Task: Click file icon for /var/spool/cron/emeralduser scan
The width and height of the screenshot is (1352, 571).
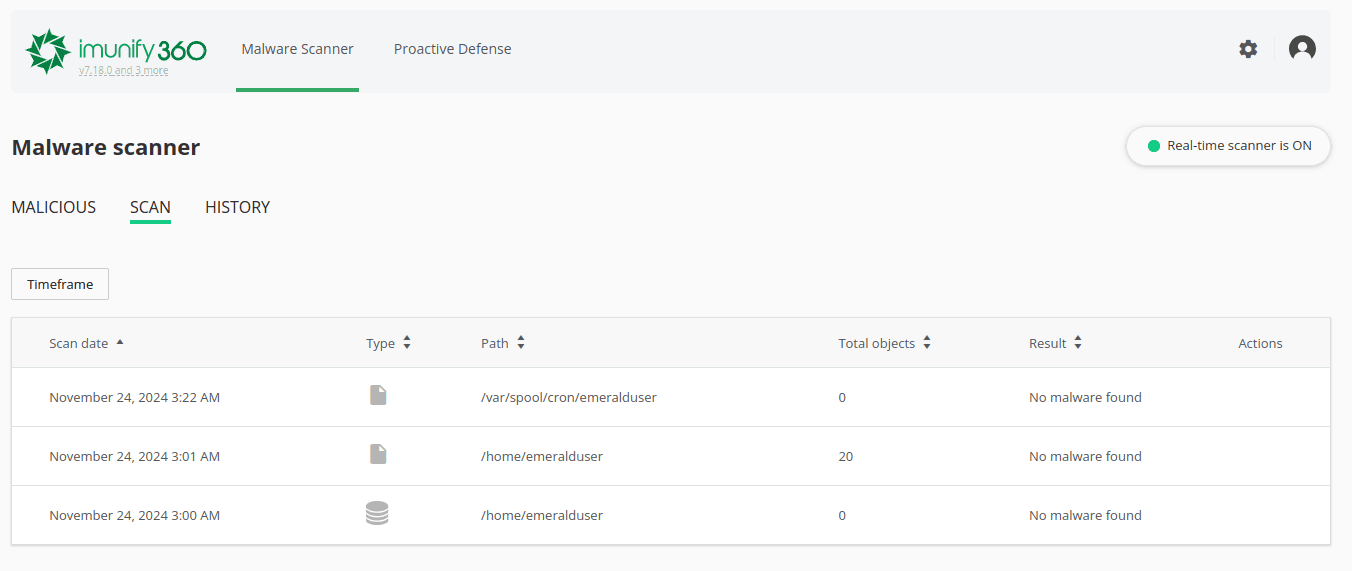Action: pos(377,396)
